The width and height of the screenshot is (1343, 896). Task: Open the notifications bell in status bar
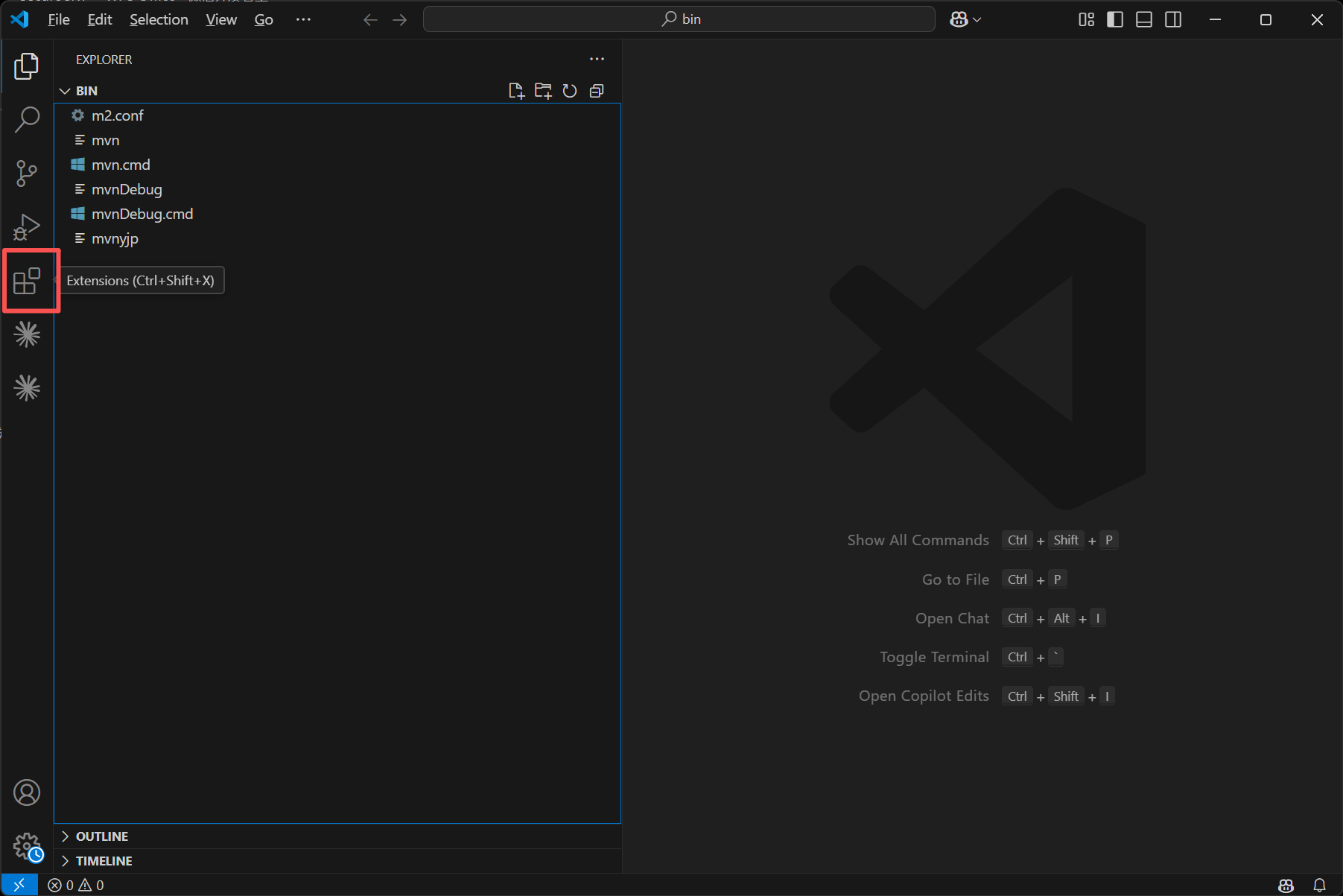1319,885
